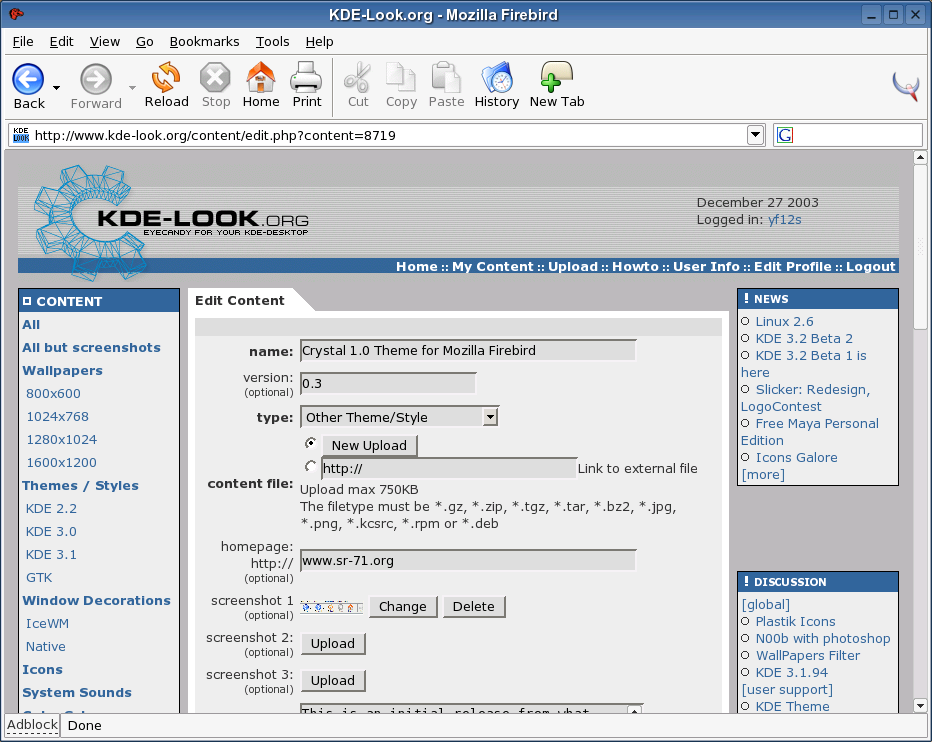
Task: Open the N00b with photoshop discussion link
Action: [823, 639]
